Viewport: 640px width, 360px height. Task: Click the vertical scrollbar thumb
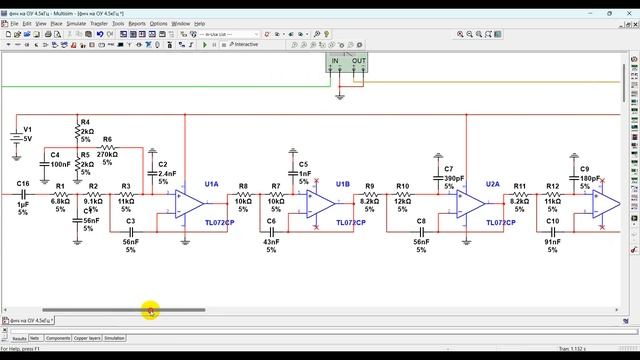click(624, 83)
